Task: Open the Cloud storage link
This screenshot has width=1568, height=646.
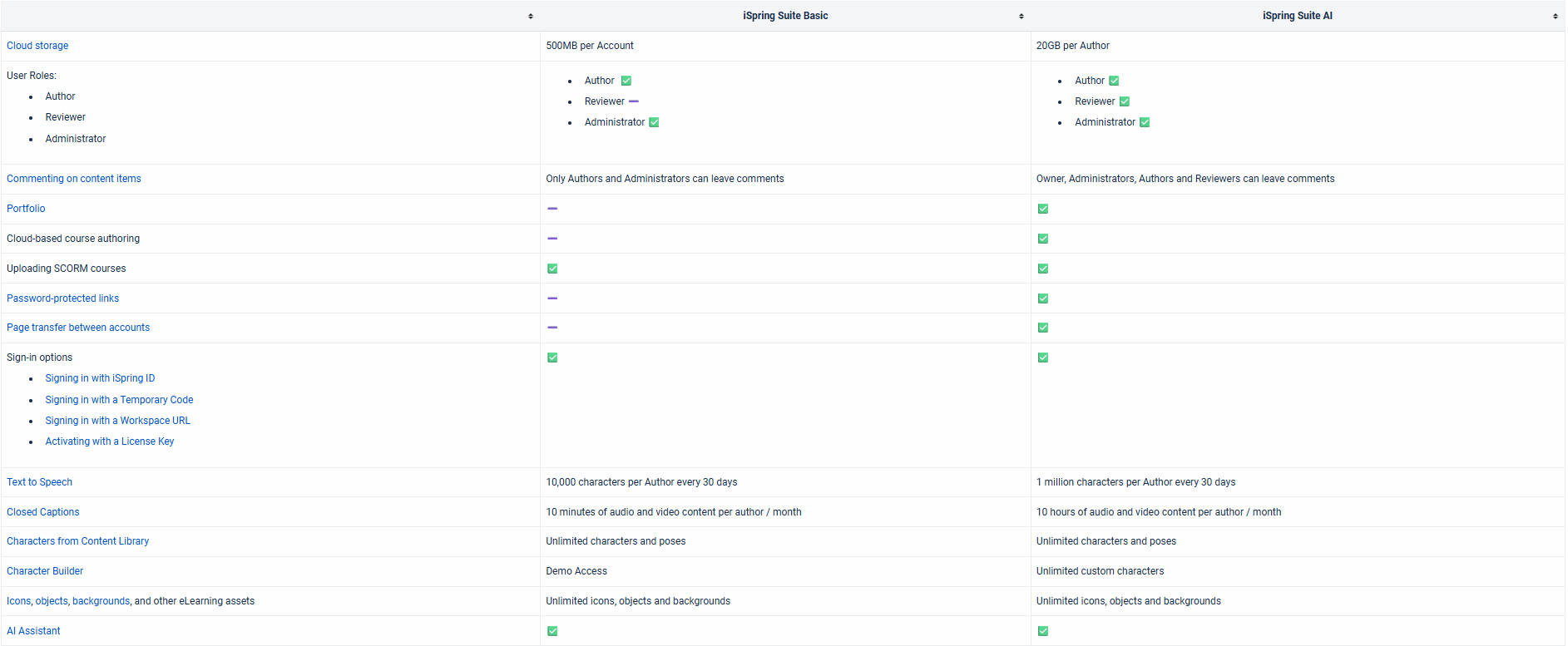Action: [37, 46]
